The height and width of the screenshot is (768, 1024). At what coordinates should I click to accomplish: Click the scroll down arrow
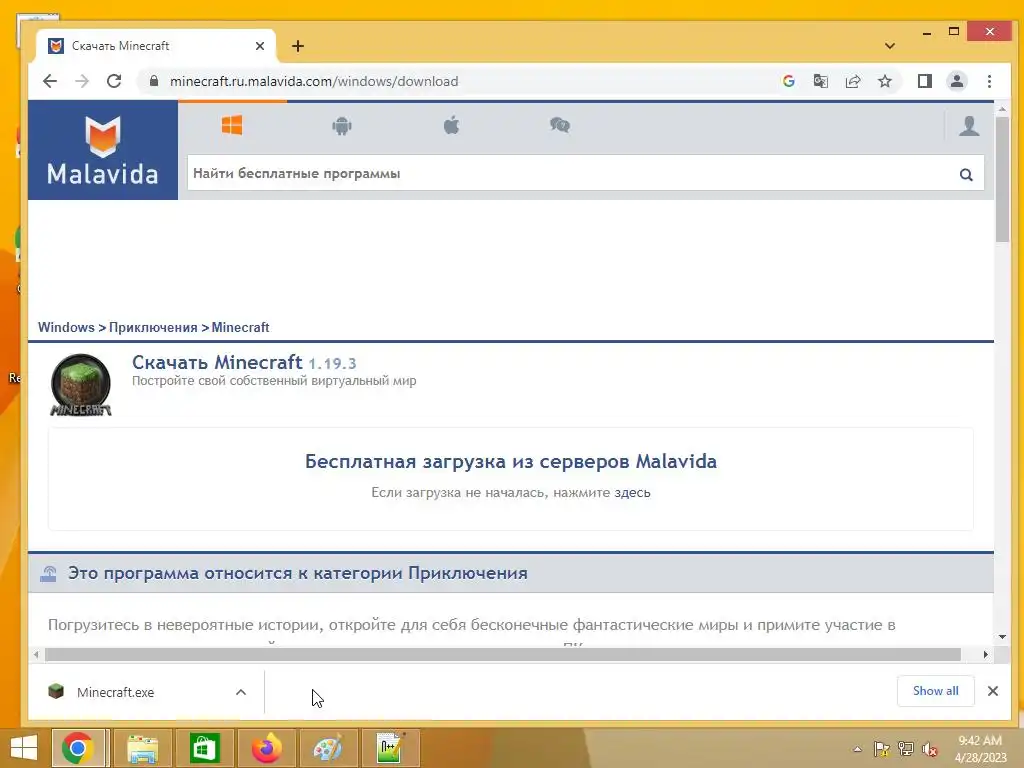click(1002, 637)
